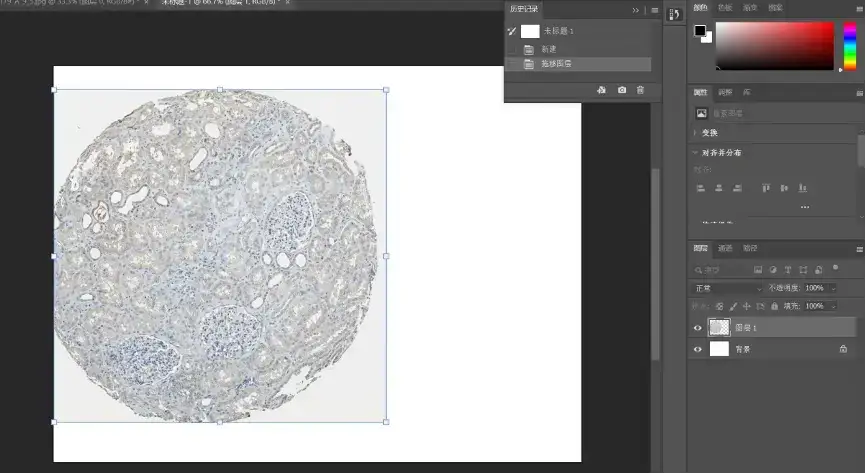Switch to the 通道 tab
The image size is (866, 474).
[x=725, y=248]
